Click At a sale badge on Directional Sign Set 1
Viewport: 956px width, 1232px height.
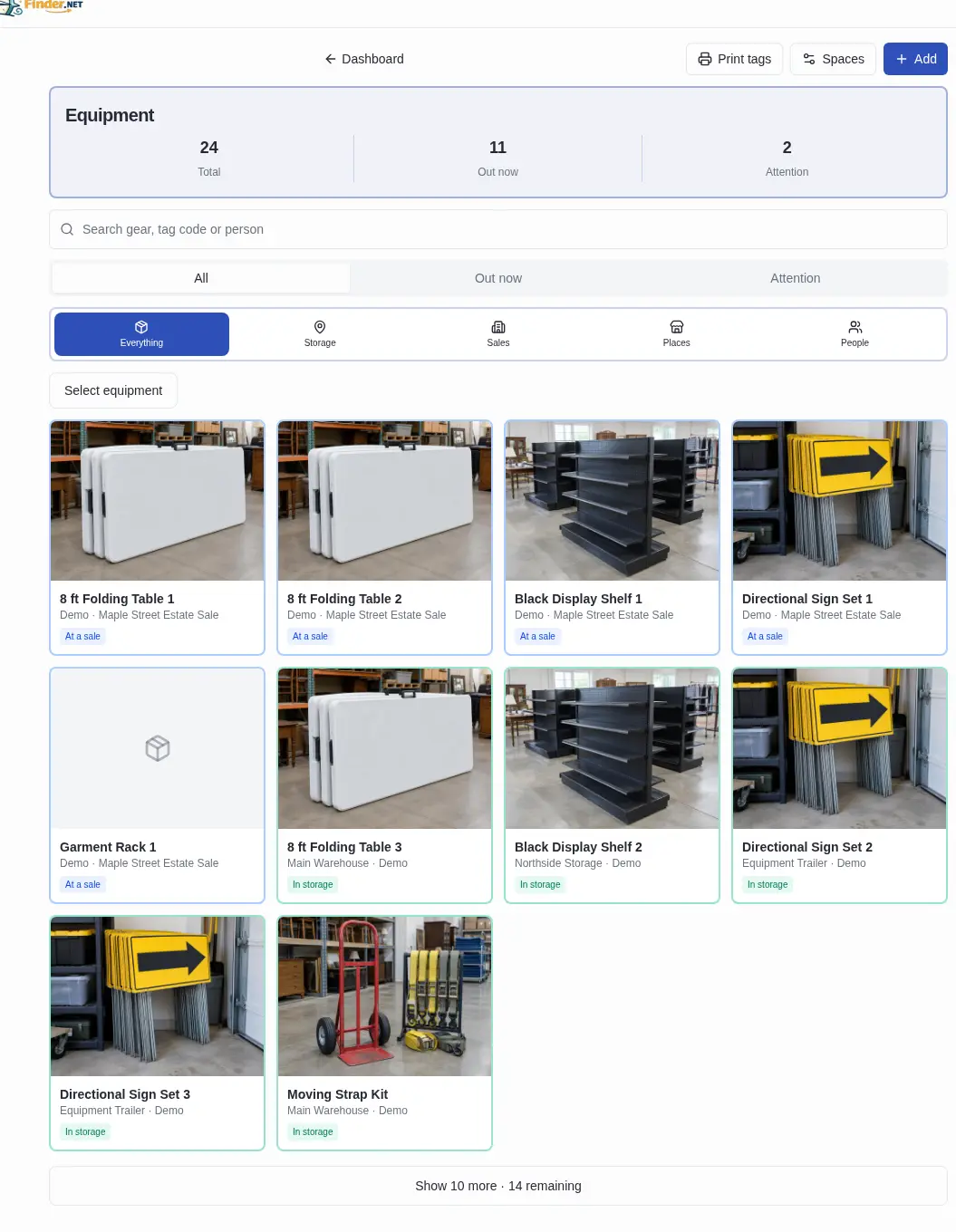click(765, 636)
